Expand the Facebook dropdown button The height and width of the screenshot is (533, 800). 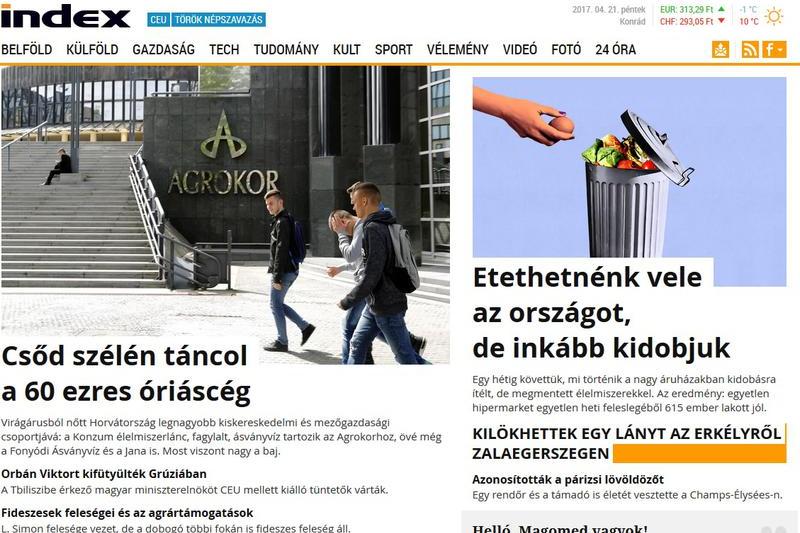[x=774, y=49]
